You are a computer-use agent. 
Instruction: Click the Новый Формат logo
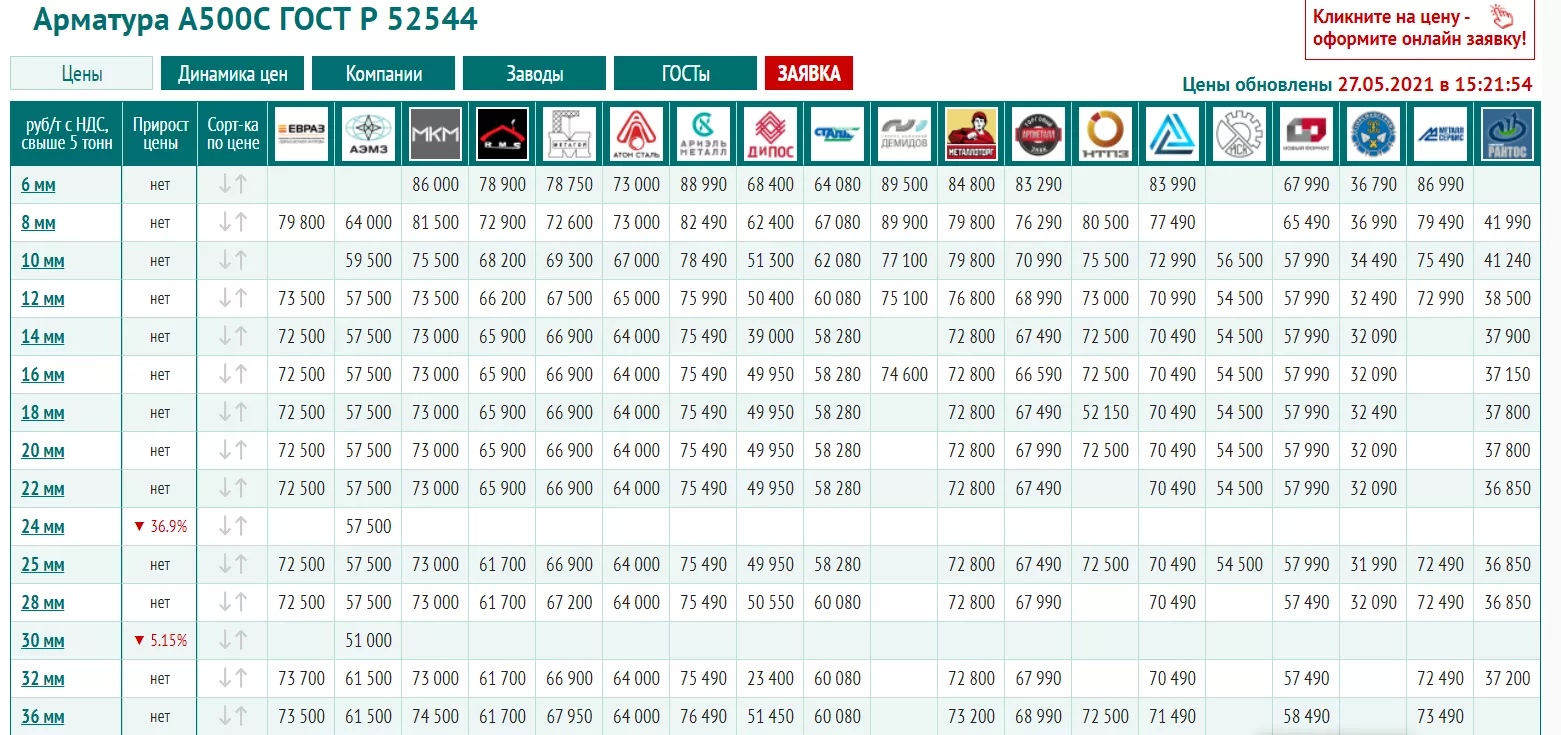tap(1306, 133)
